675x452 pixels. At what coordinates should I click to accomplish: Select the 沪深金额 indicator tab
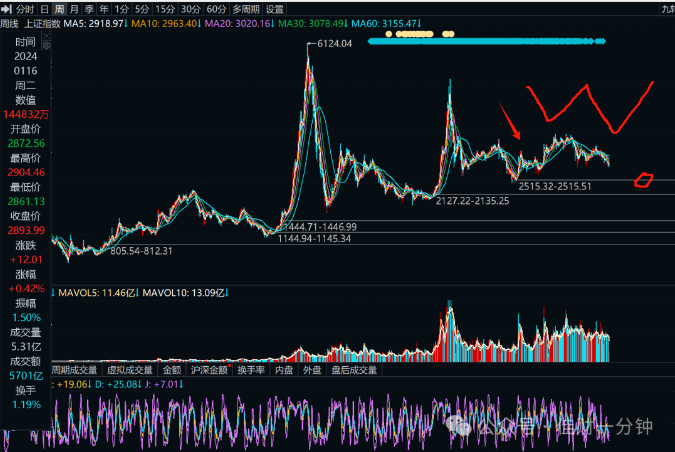point(209,370)
